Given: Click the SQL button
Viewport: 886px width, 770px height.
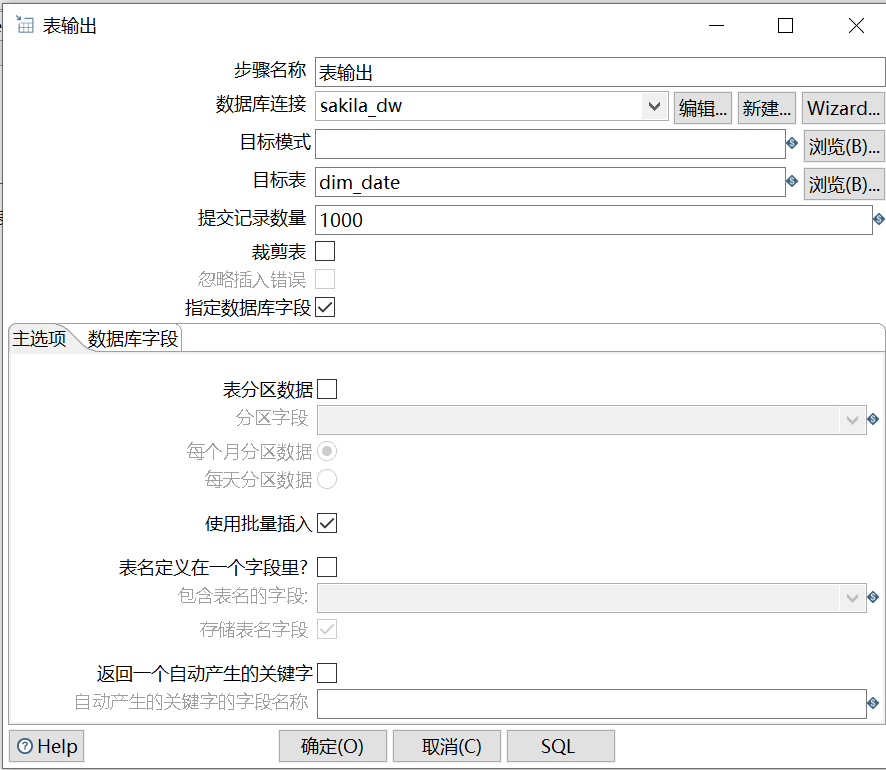Looking at the screenshot, I should (561, 746).
